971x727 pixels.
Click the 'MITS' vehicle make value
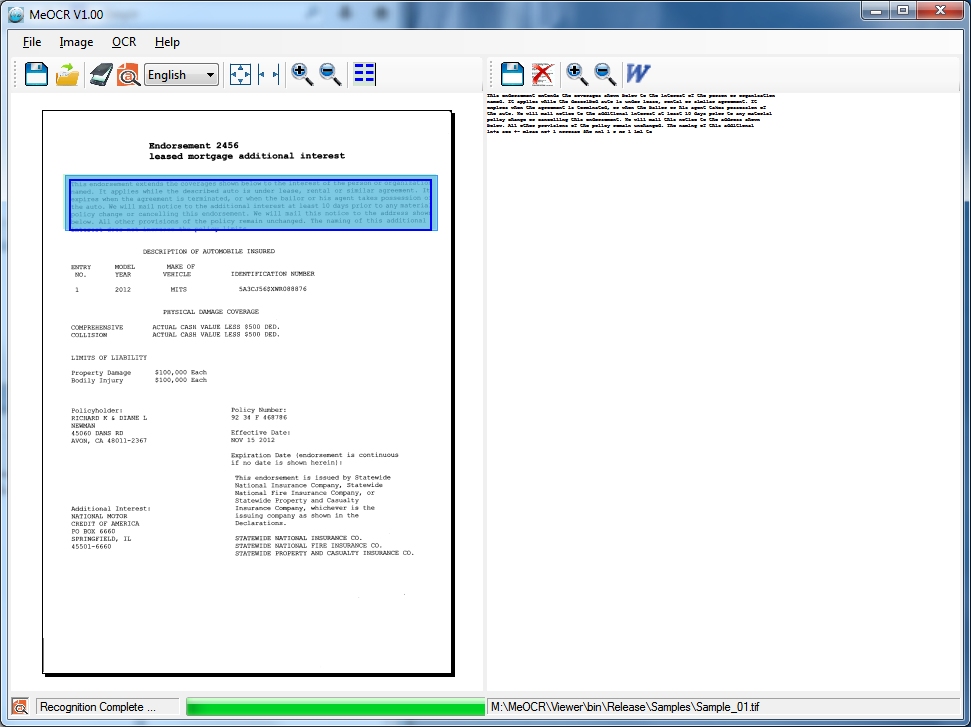tap(178, 289)
